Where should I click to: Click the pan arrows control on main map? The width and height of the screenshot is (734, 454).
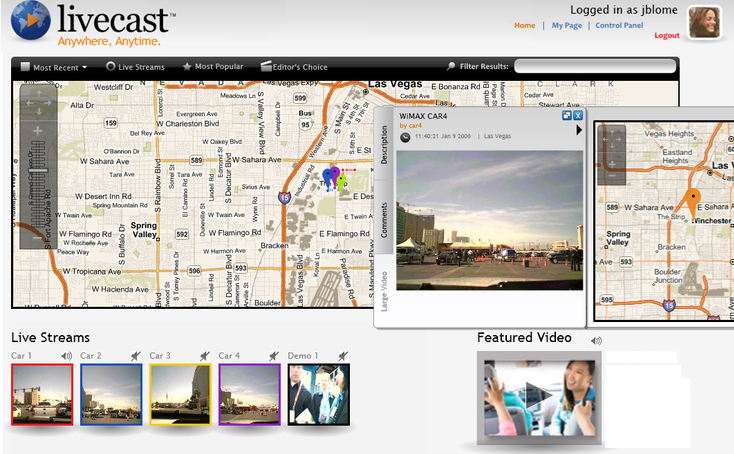[38, 103]
